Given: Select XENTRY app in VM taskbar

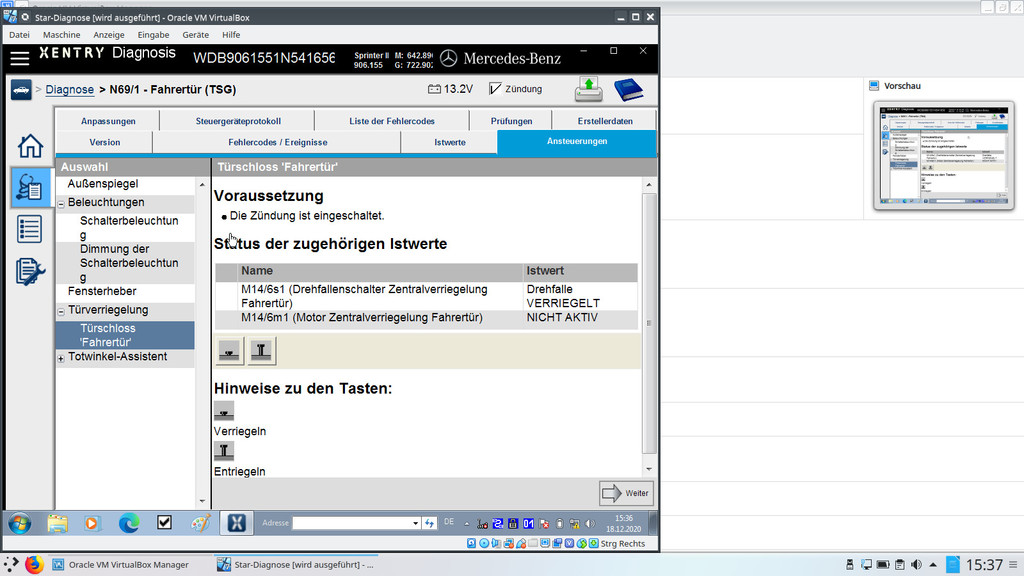Looking at the screenshot, I should point(236,523).
